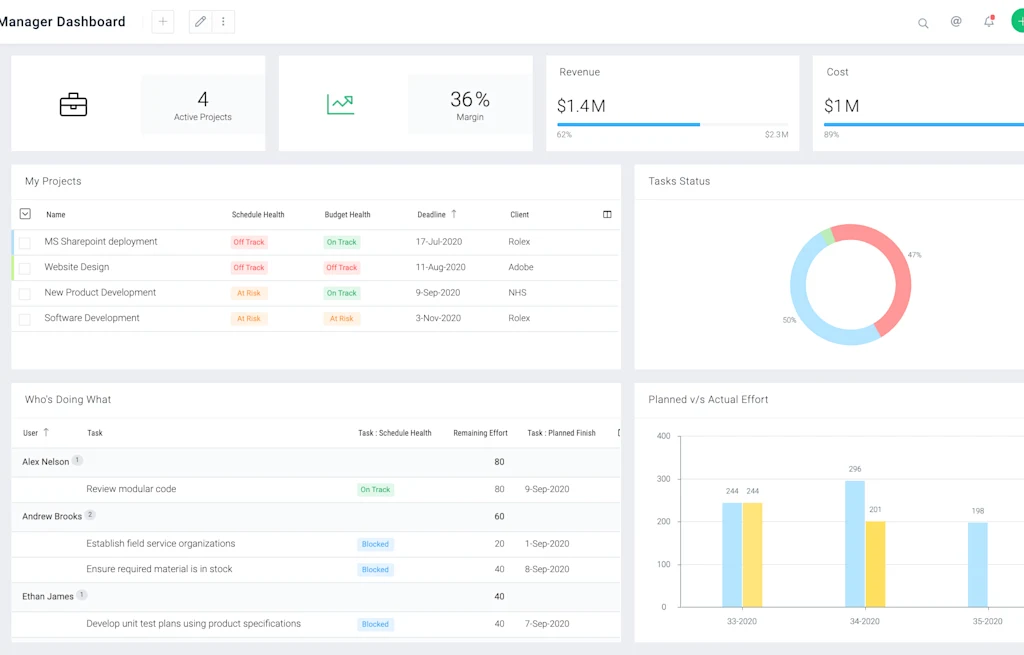Click the Remaining Effort column header
The width and height of the screenshot is (1024, 655).
click(480, 433)
